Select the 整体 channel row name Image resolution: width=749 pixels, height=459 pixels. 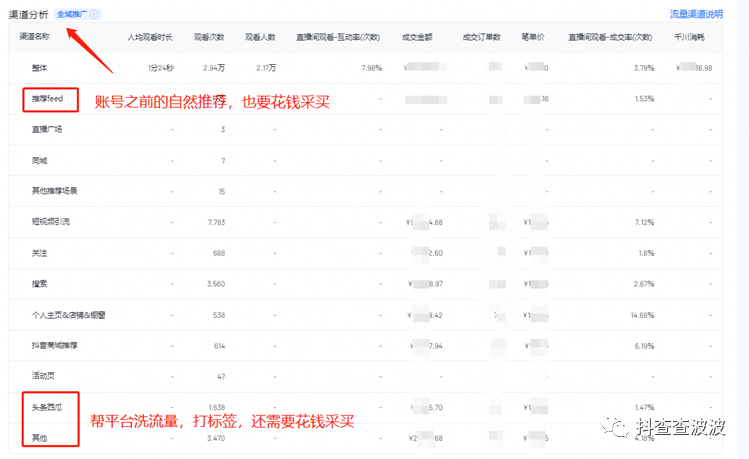pyautogui.click(x=40, y=68)
